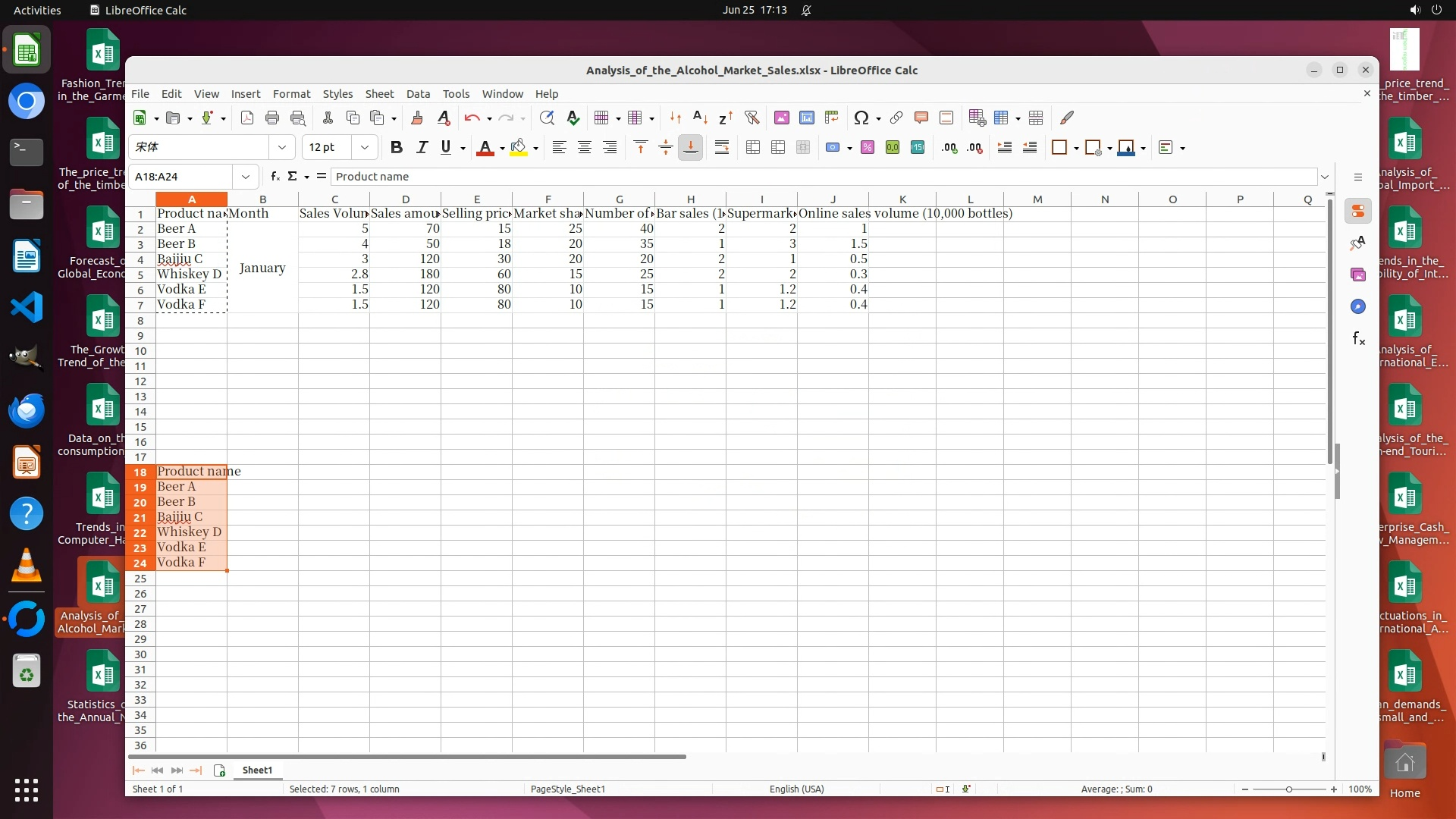Click the Merge and Center Cells icon

(x=753, y=148)
